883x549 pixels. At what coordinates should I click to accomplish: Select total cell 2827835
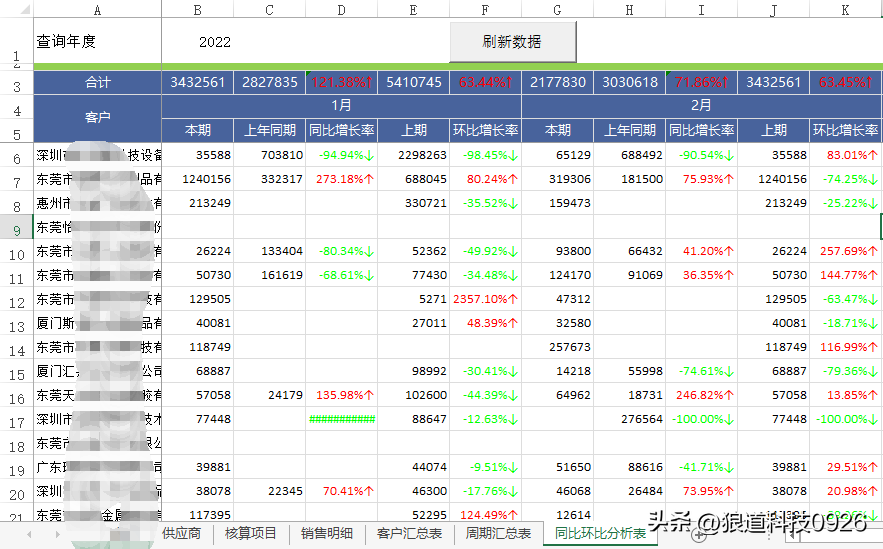pyautogui.click(x=270, y=82)
